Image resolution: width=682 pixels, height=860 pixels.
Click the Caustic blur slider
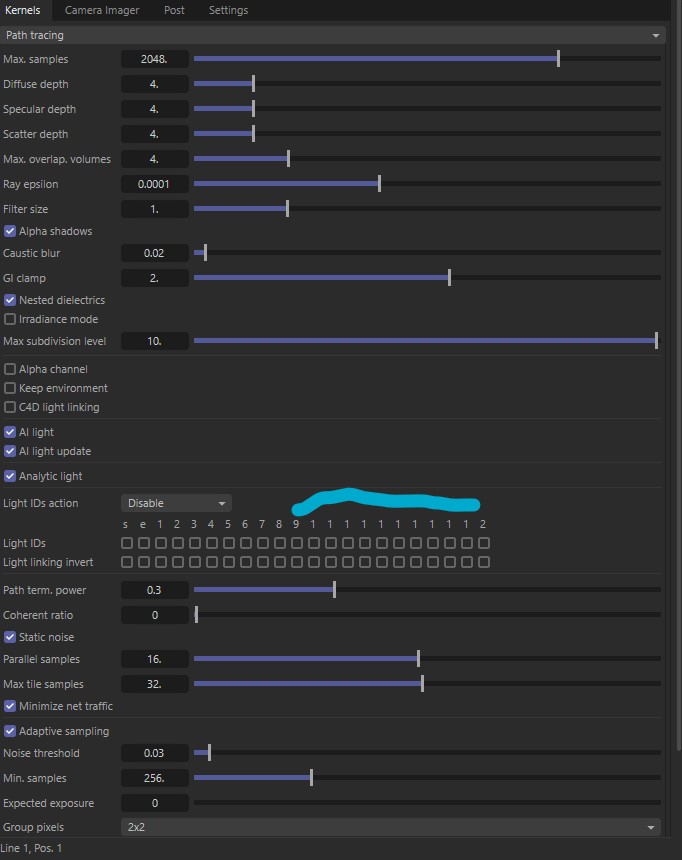427,253
